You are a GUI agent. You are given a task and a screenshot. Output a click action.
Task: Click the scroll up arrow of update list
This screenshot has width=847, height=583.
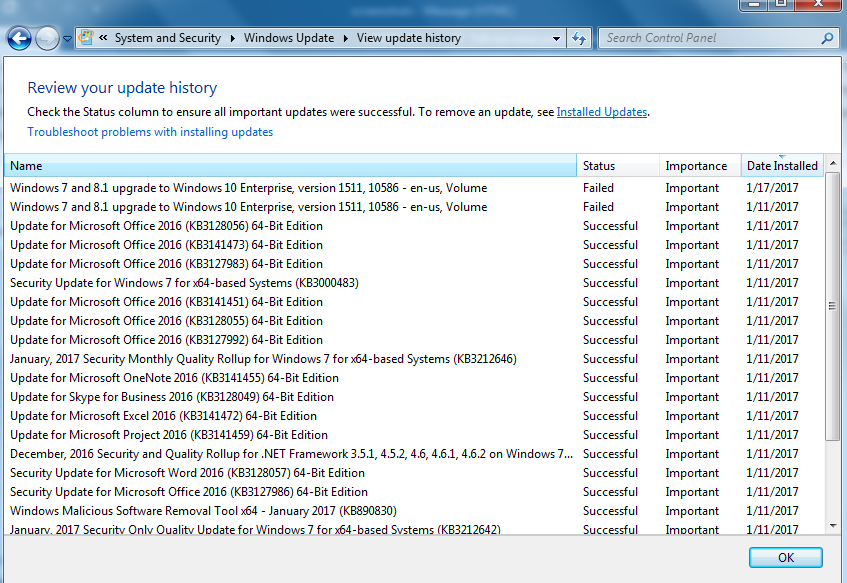click(833, 163)
